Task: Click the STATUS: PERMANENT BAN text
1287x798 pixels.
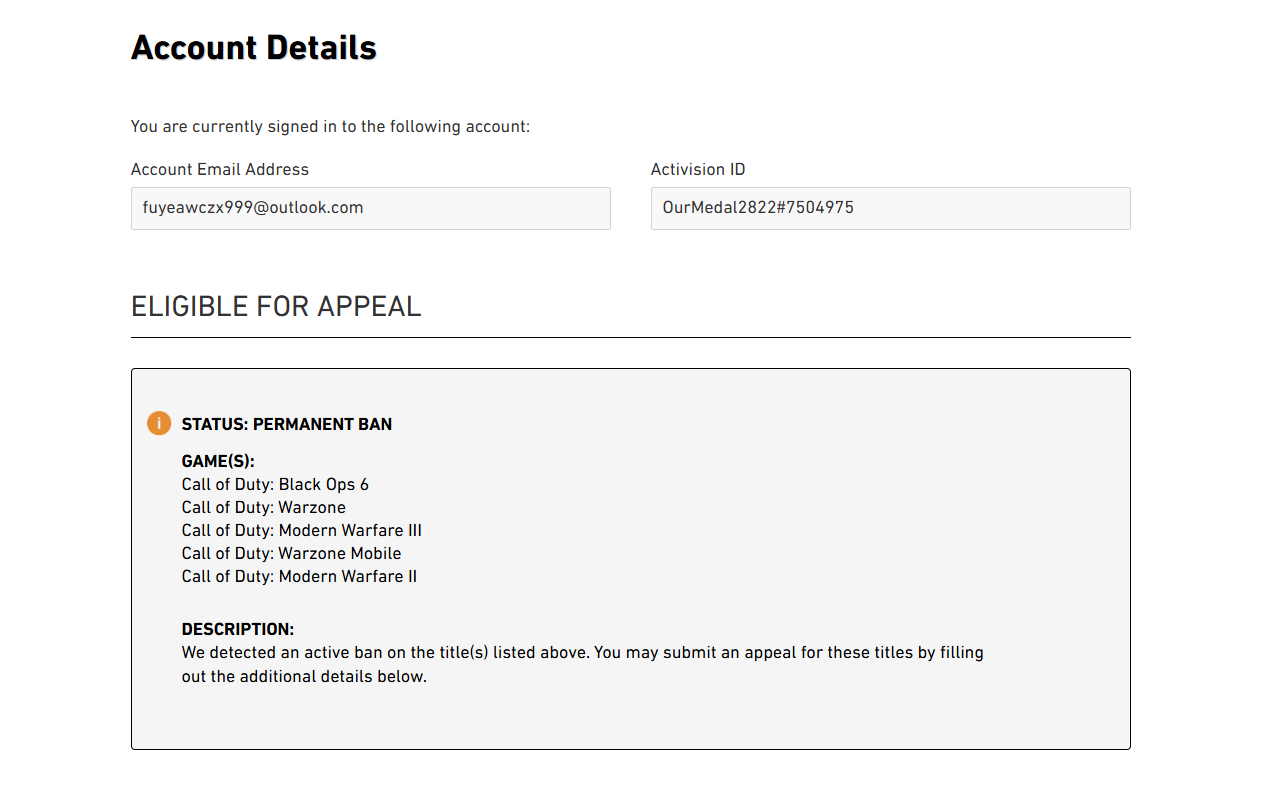Action: click(287, 424)
